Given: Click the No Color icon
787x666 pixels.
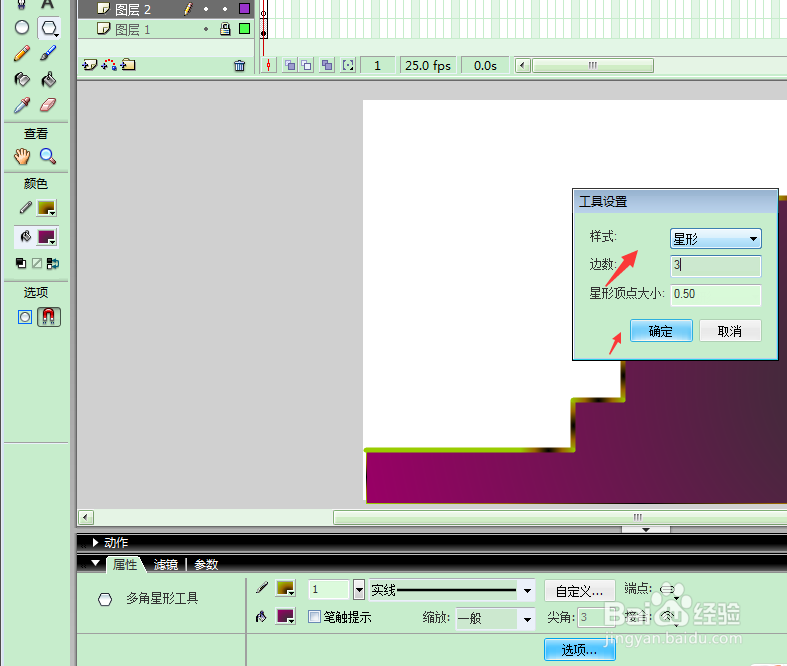Looking at the screenshot, I should pos(37,263).
